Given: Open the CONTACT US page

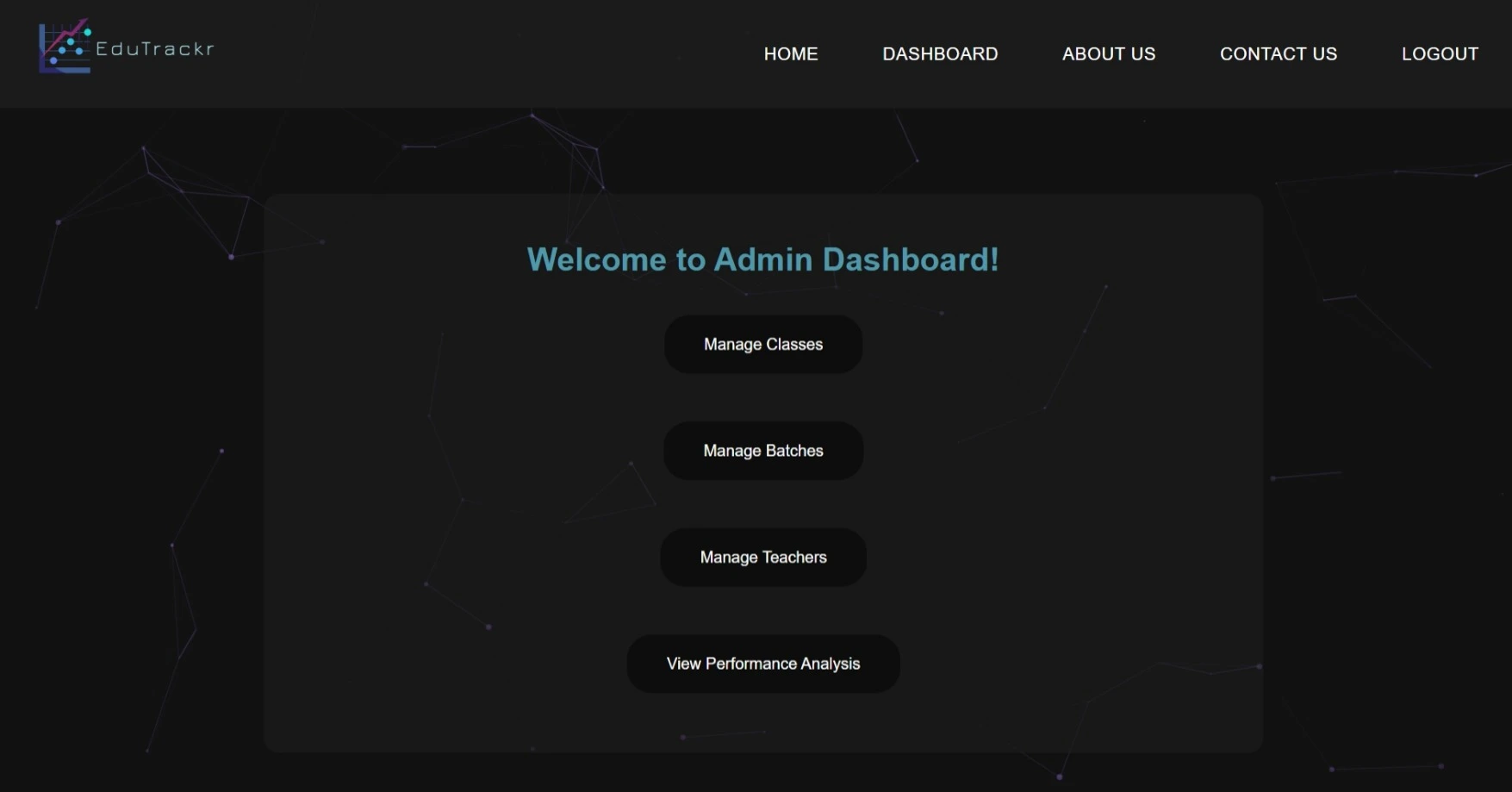Looking at the screenshot, I should tap(1278, 53).
